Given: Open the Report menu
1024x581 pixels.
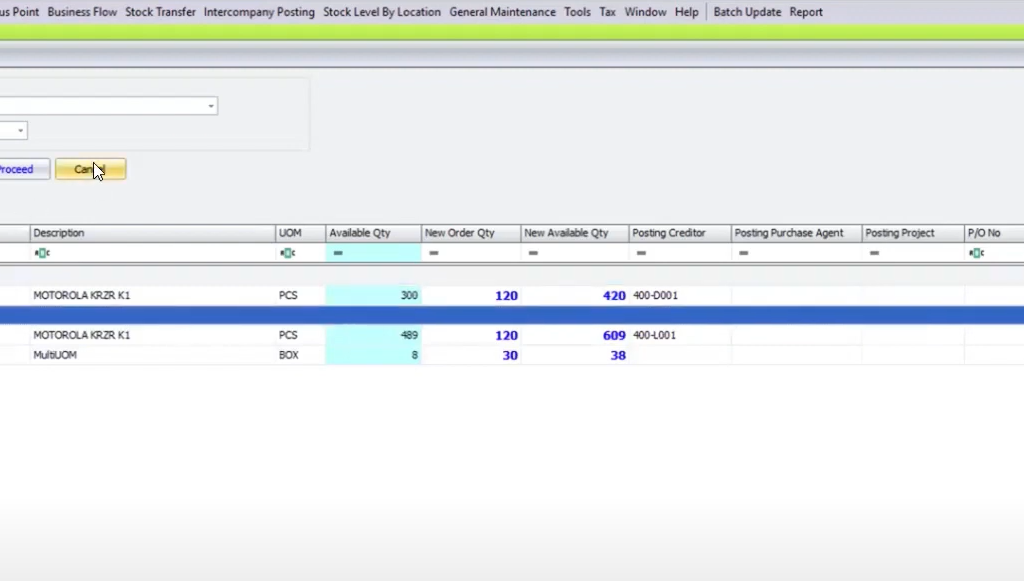Looking at the screenshot, I should click(806, 11).
